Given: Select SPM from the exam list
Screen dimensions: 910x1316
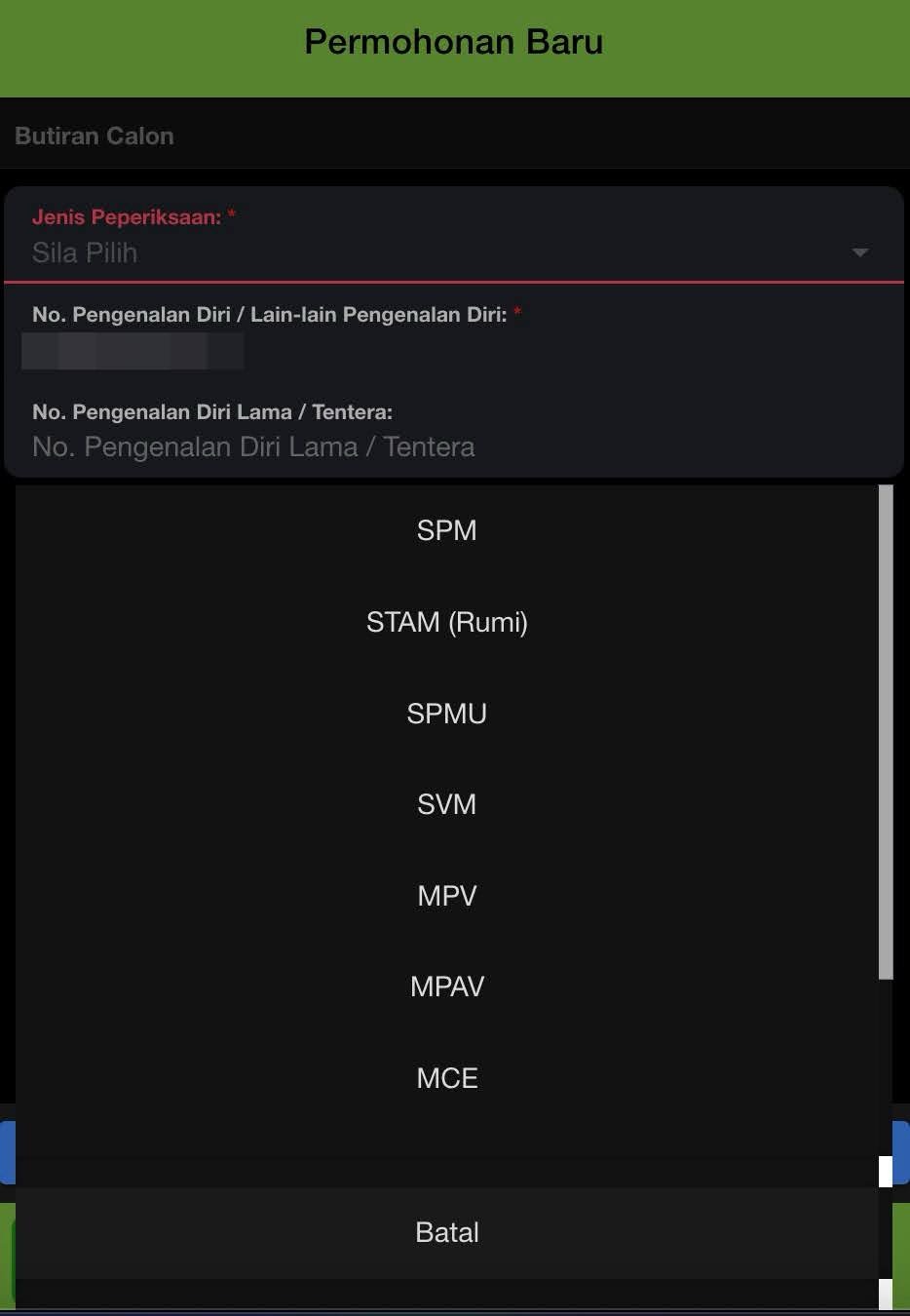Looking at the screenshot, I should (x=446, y=529).
